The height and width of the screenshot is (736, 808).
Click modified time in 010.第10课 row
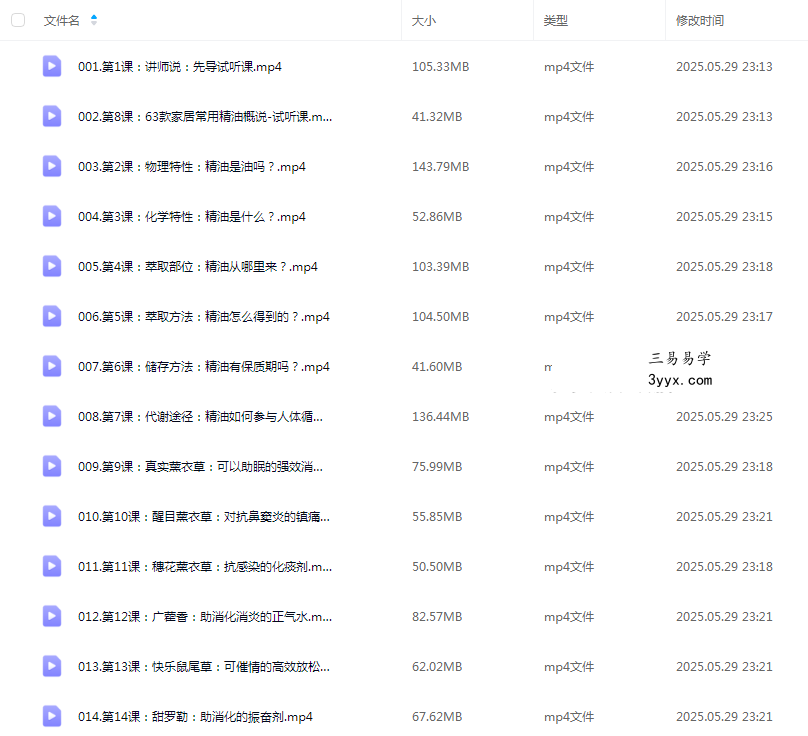724,517
